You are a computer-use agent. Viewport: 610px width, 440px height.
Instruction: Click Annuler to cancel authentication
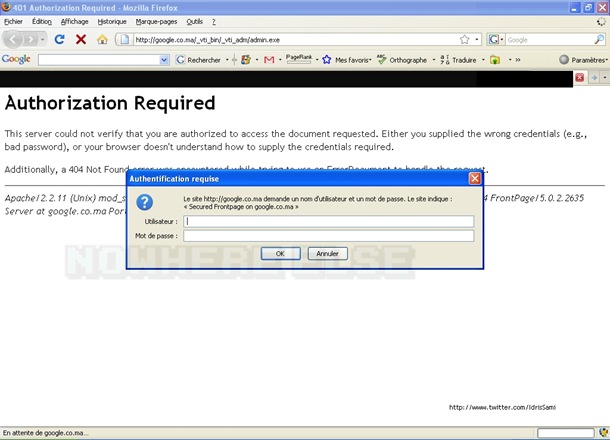tap(328, 254)
